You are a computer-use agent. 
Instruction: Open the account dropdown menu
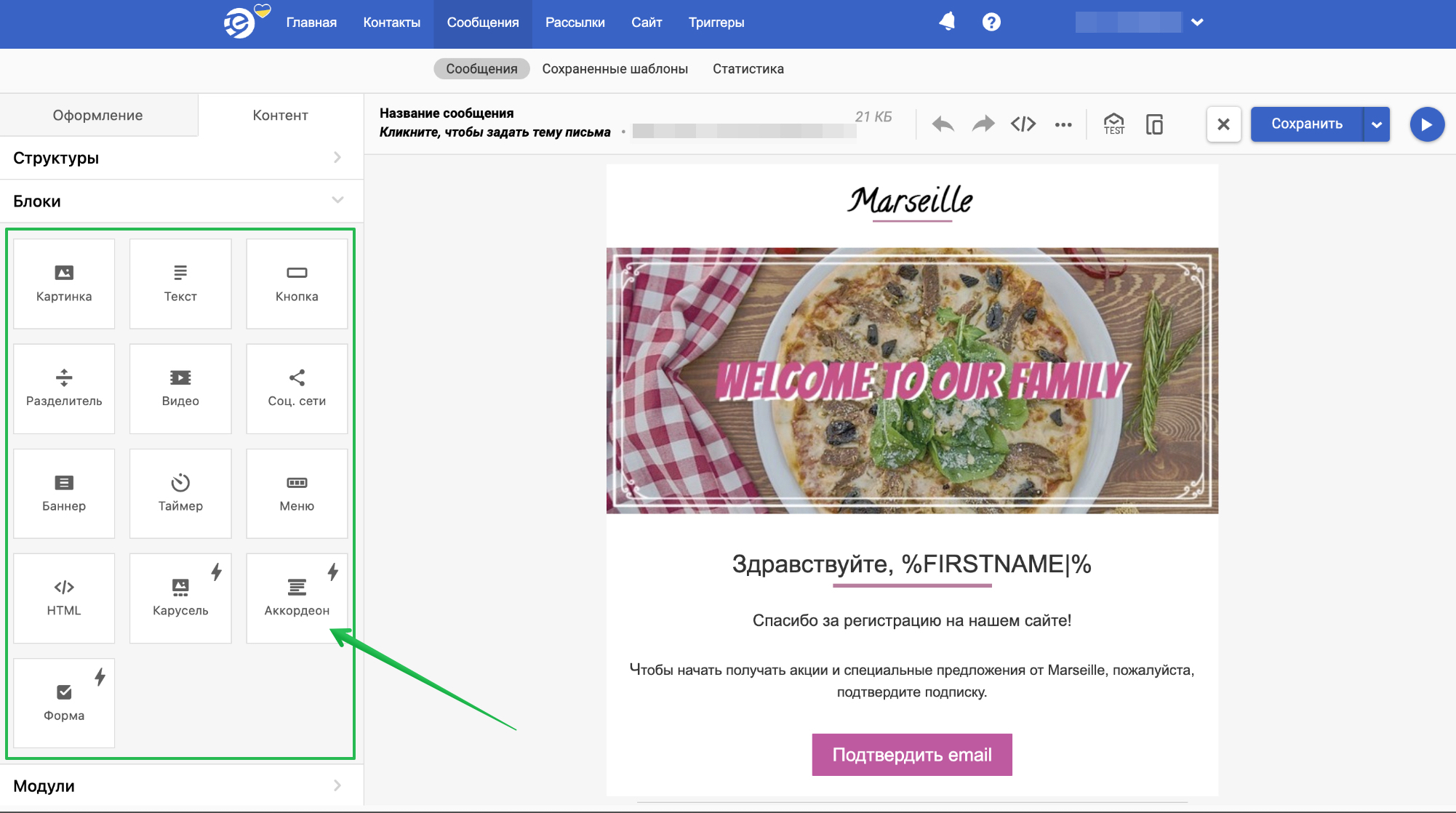point(1197,22)
